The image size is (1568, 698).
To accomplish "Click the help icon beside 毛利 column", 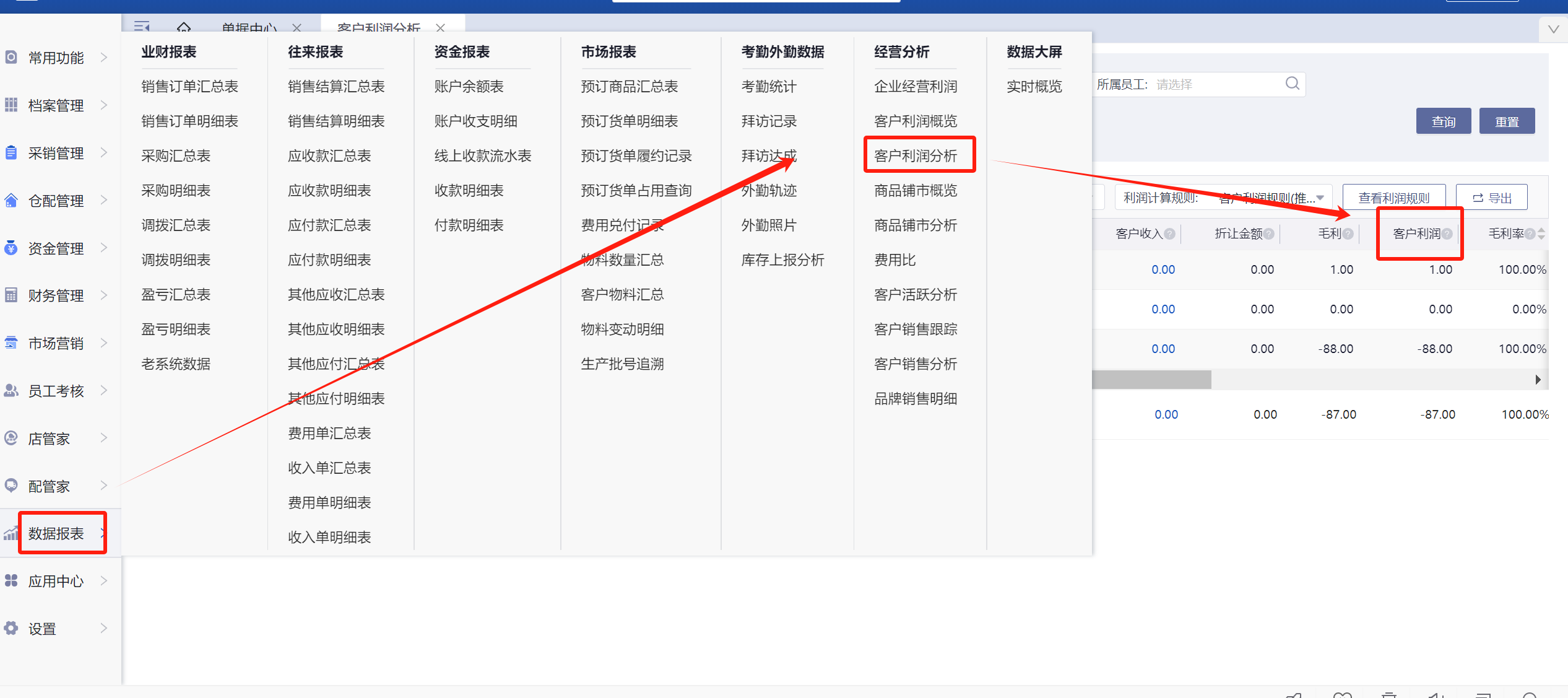I will click(x=1348, y=234).
